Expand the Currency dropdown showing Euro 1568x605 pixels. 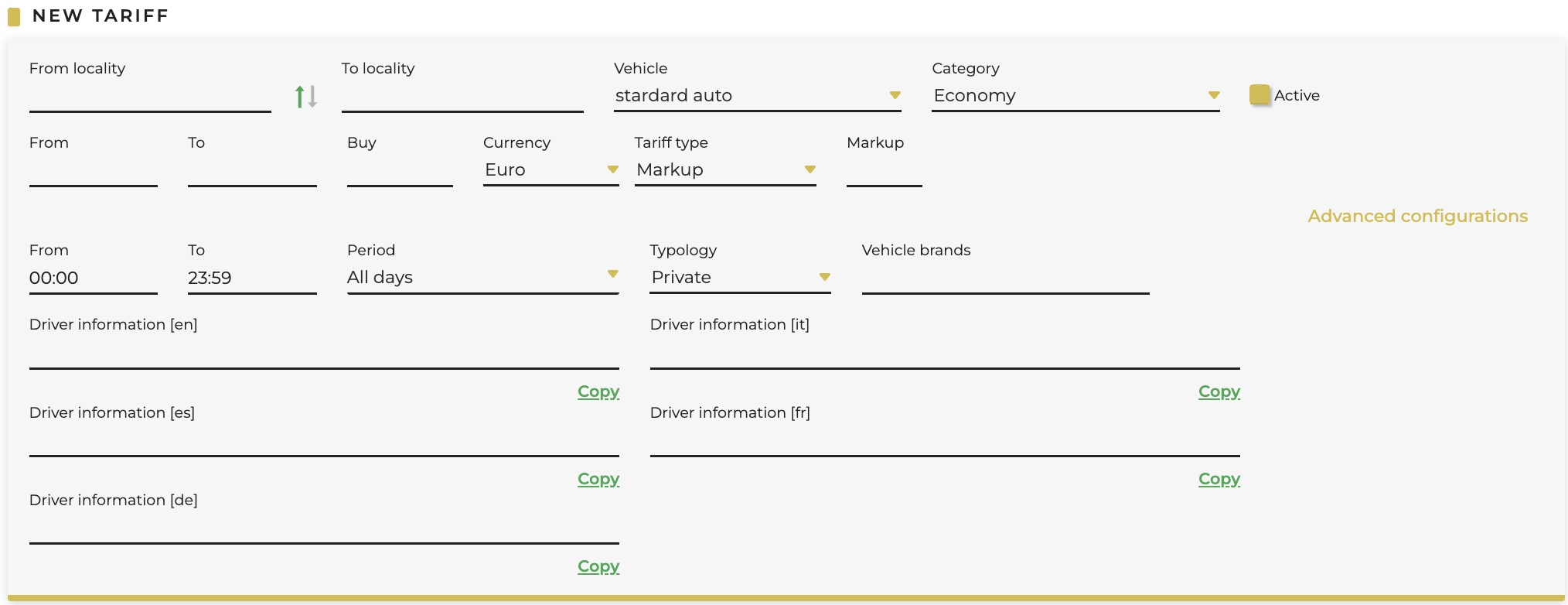551,170
